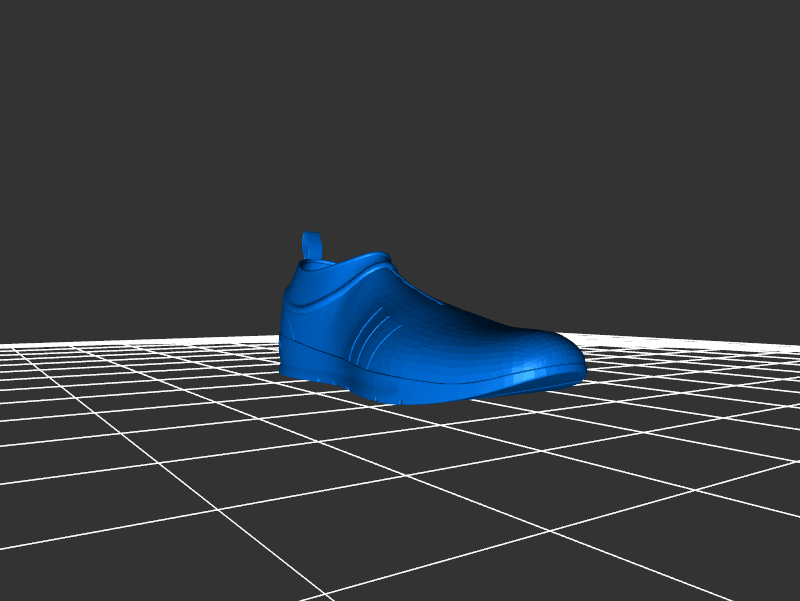Click the shoe's ankle collar opening

345,263
